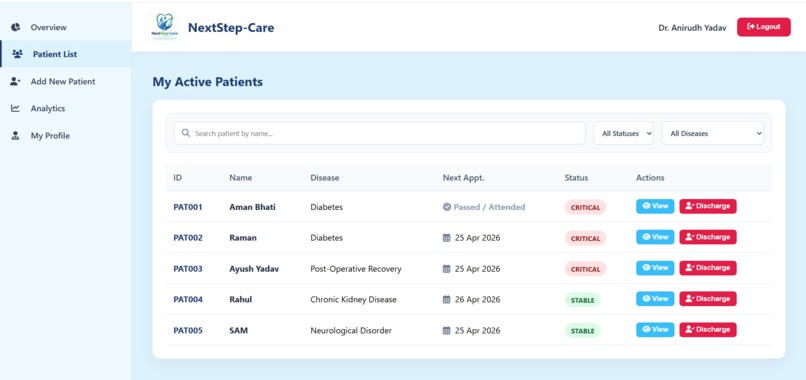View Ayush Yadav's record

coord(655,268)
